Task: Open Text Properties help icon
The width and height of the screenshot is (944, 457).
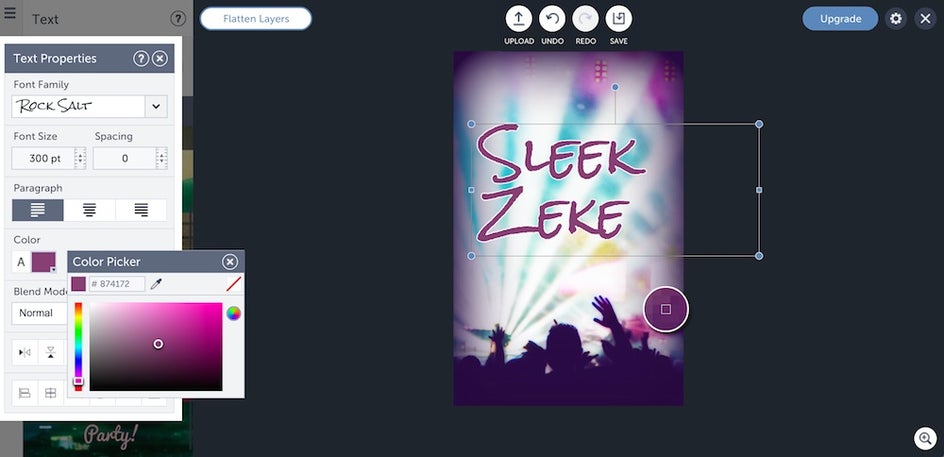Action: pyautogui.click(x=140, y=58)
